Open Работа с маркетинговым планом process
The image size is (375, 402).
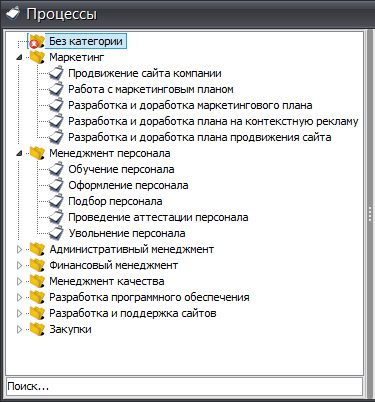point(151,89)
